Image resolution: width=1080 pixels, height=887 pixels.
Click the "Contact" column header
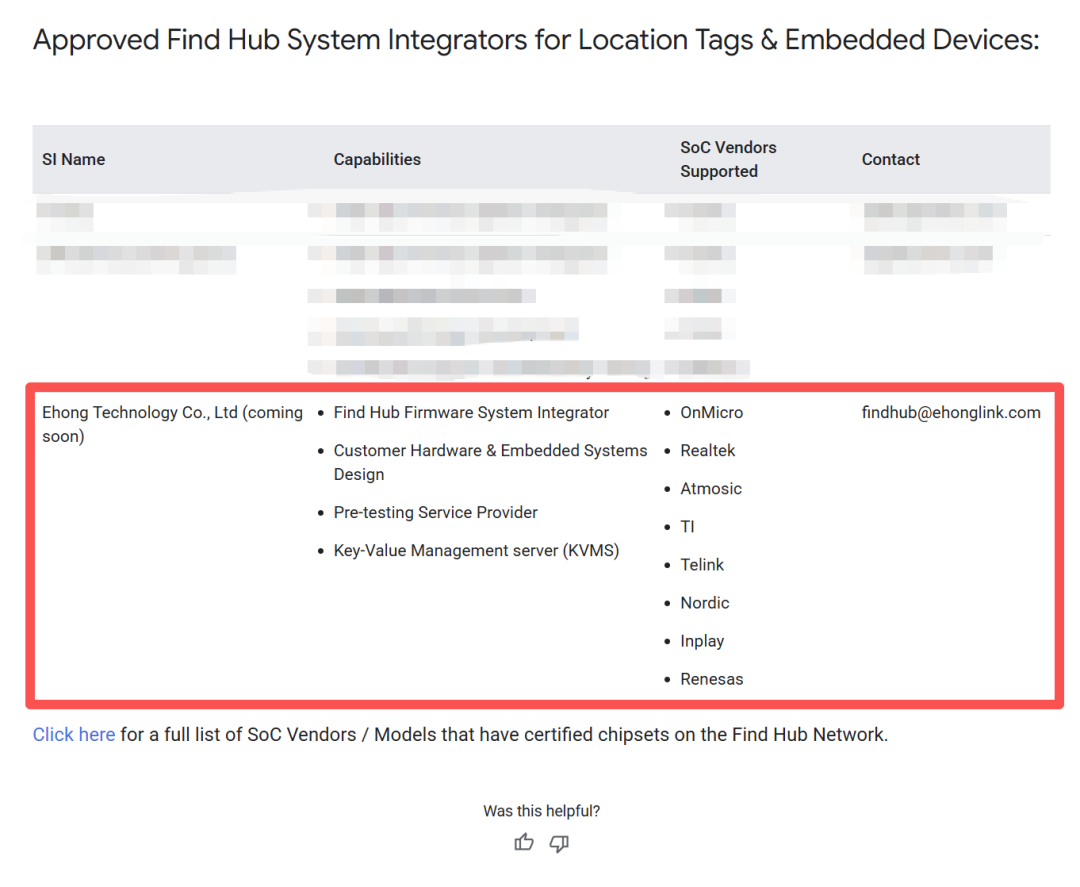(891, 159)
